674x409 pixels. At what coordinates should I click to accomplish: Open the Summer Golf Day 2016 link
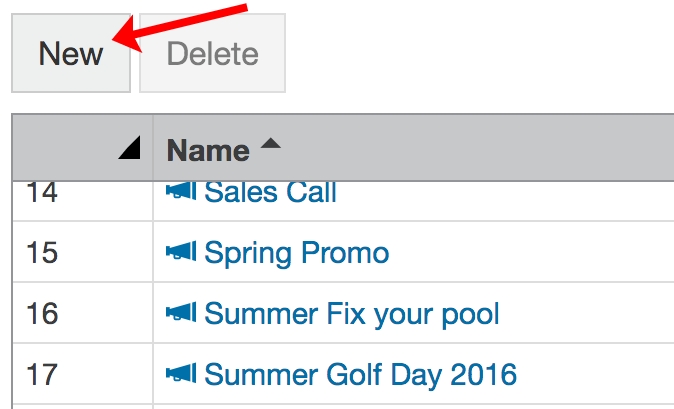[360, 375]
